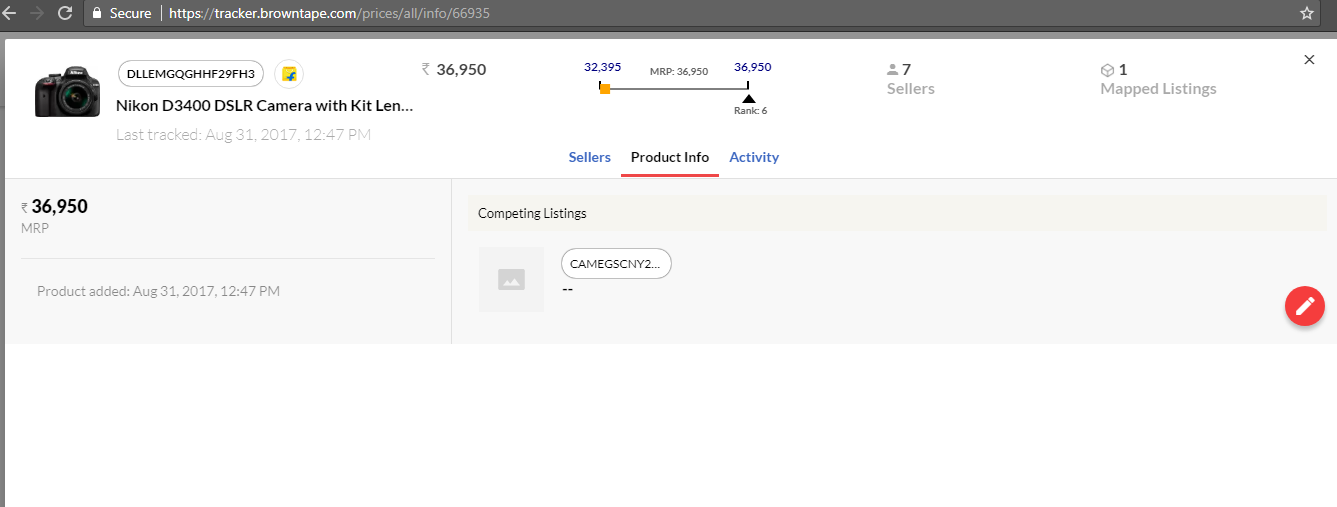The height and width of the screenshot is (507, 1337).
Task: Click the Last tracked timestamp text
Action: [x=244, y=134]
